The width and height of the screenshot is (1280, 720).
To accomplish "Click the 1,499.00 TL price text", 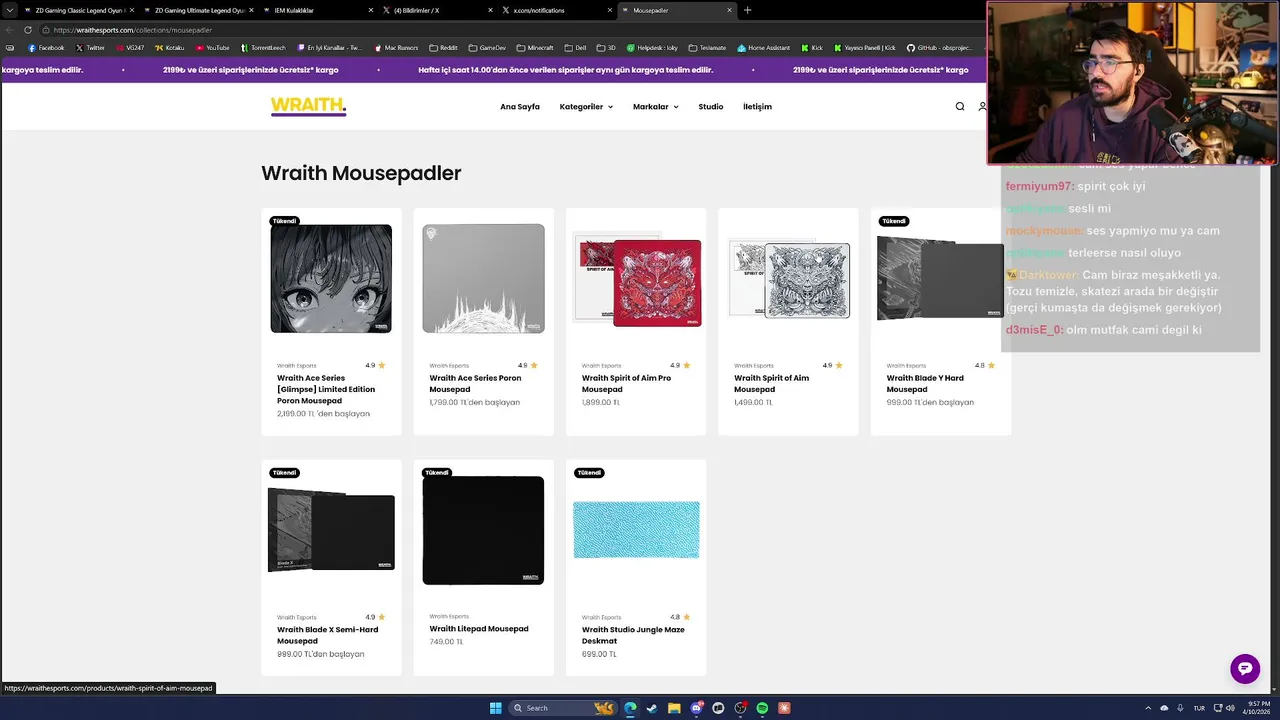I will pyautogui.click(x=753, y=402).
